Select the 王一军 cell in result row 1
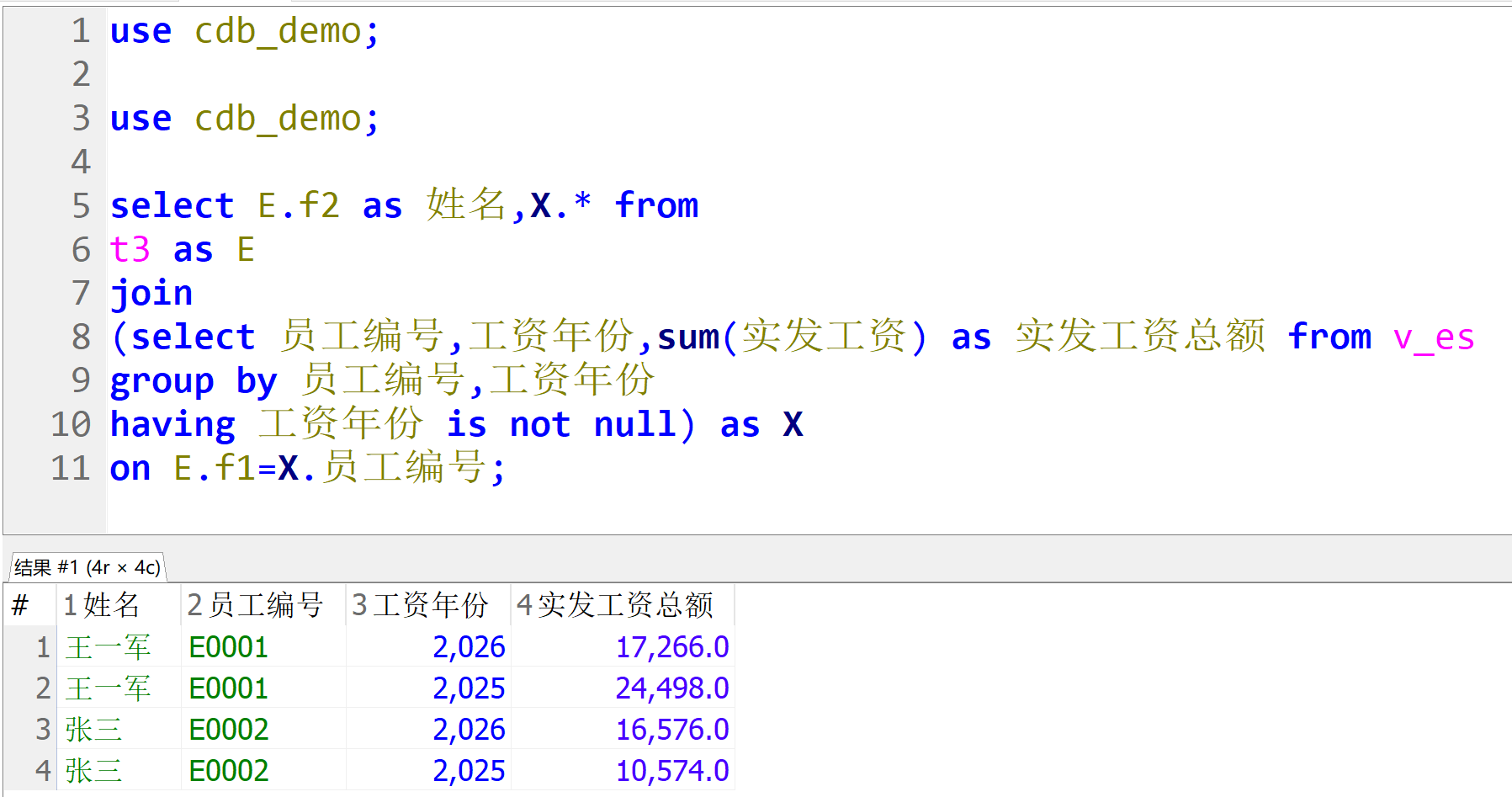This screenshot has height=797, width=1512. coord(108,646)
